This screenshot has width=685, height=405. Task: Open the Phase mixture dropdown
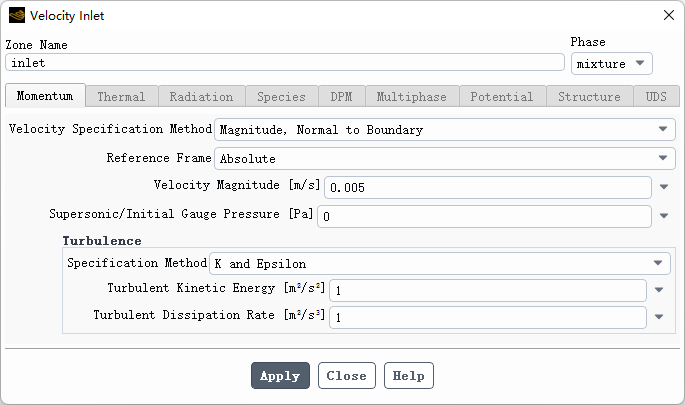click(x=611, y=64)
